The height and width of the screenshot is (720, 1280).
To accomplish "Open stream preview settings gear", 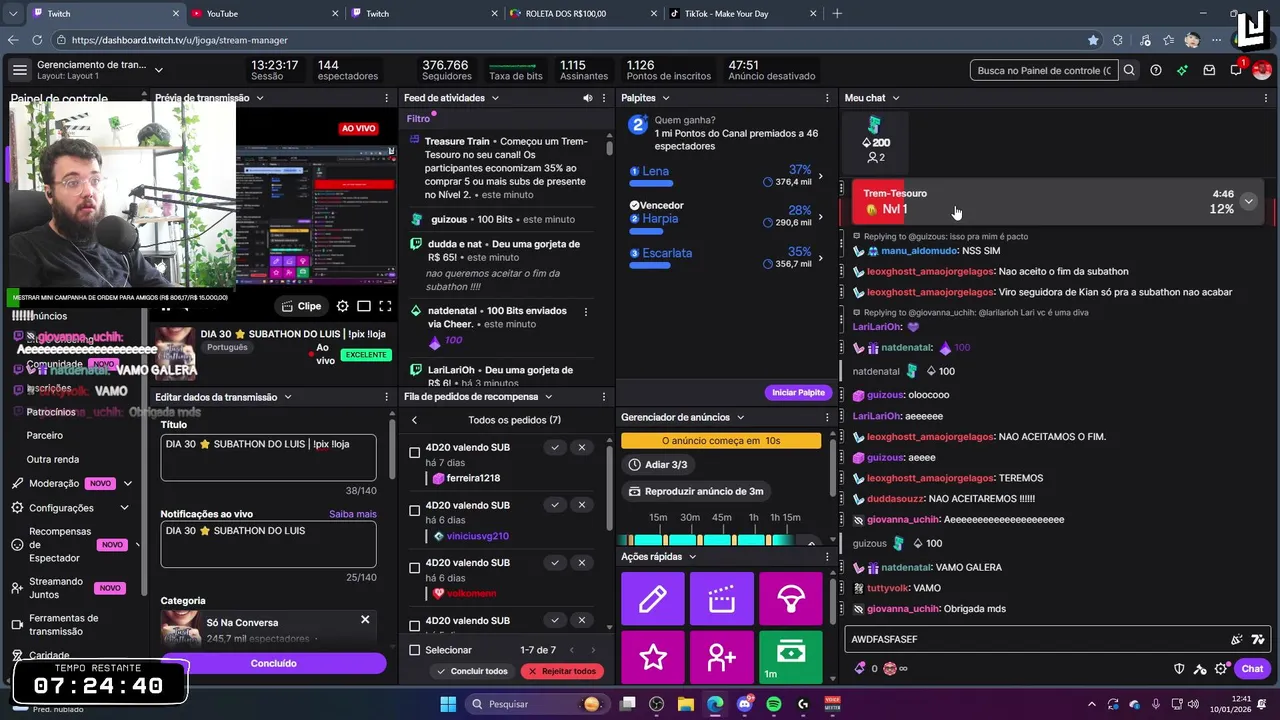I will 343,306.
